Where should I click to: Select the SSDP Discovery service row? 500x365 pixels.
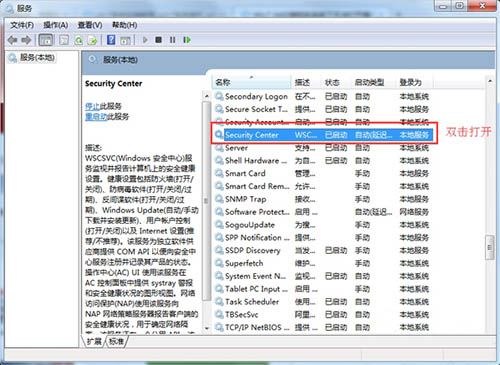323,250
